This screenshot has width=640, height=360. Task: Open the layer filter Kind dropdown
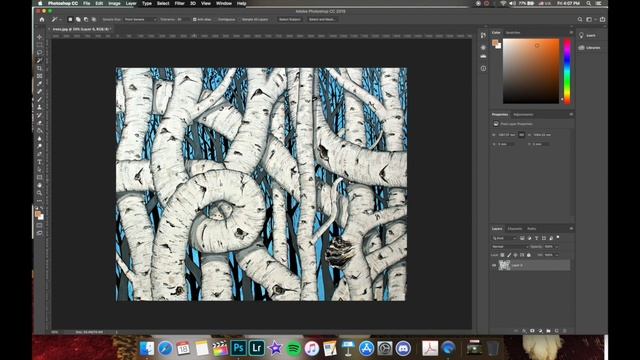(x=504, y=238)
